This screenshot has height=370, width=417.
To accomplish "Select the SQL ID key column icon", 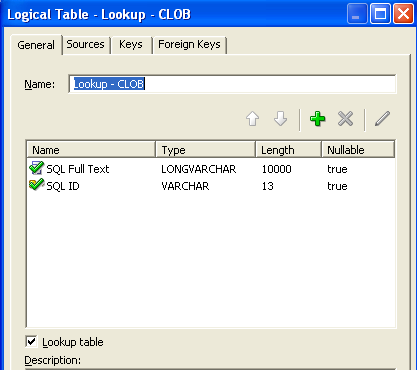I will [x=36, y=185].
